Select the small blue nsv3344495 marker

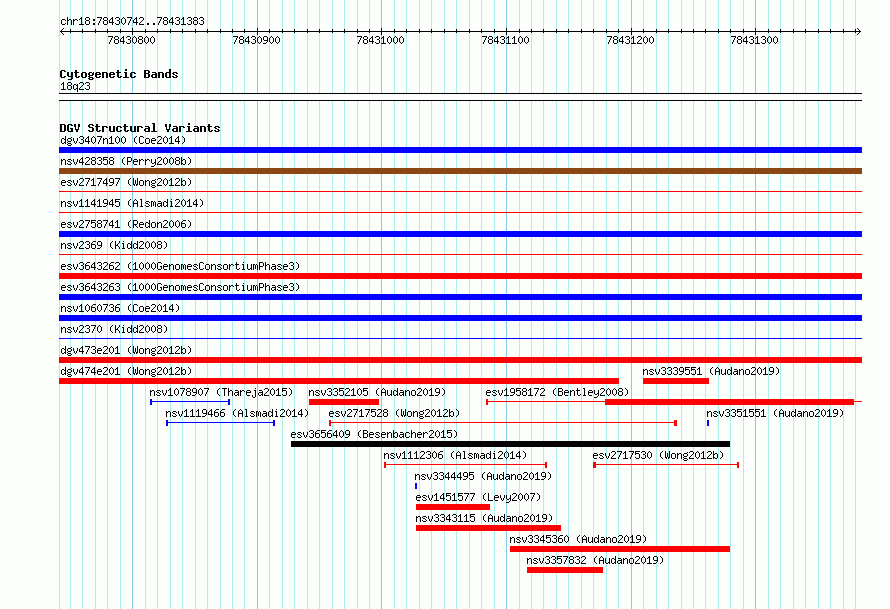[x=416, y=486]
